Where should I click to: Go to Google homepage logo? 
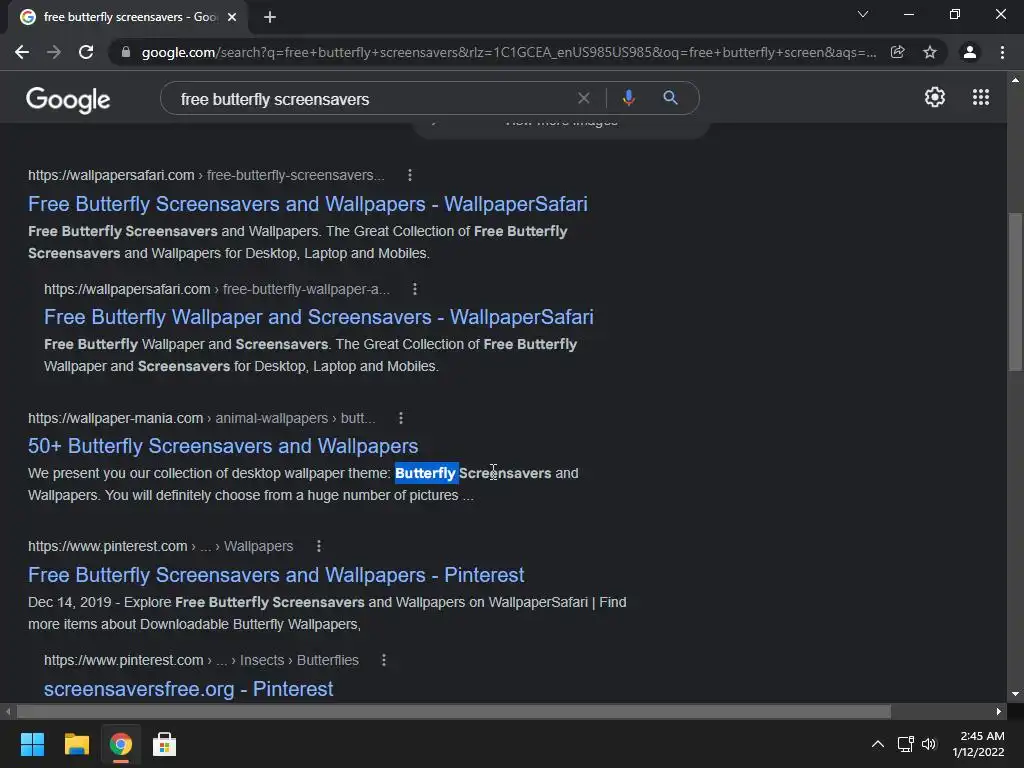click(x=68, y=99)
